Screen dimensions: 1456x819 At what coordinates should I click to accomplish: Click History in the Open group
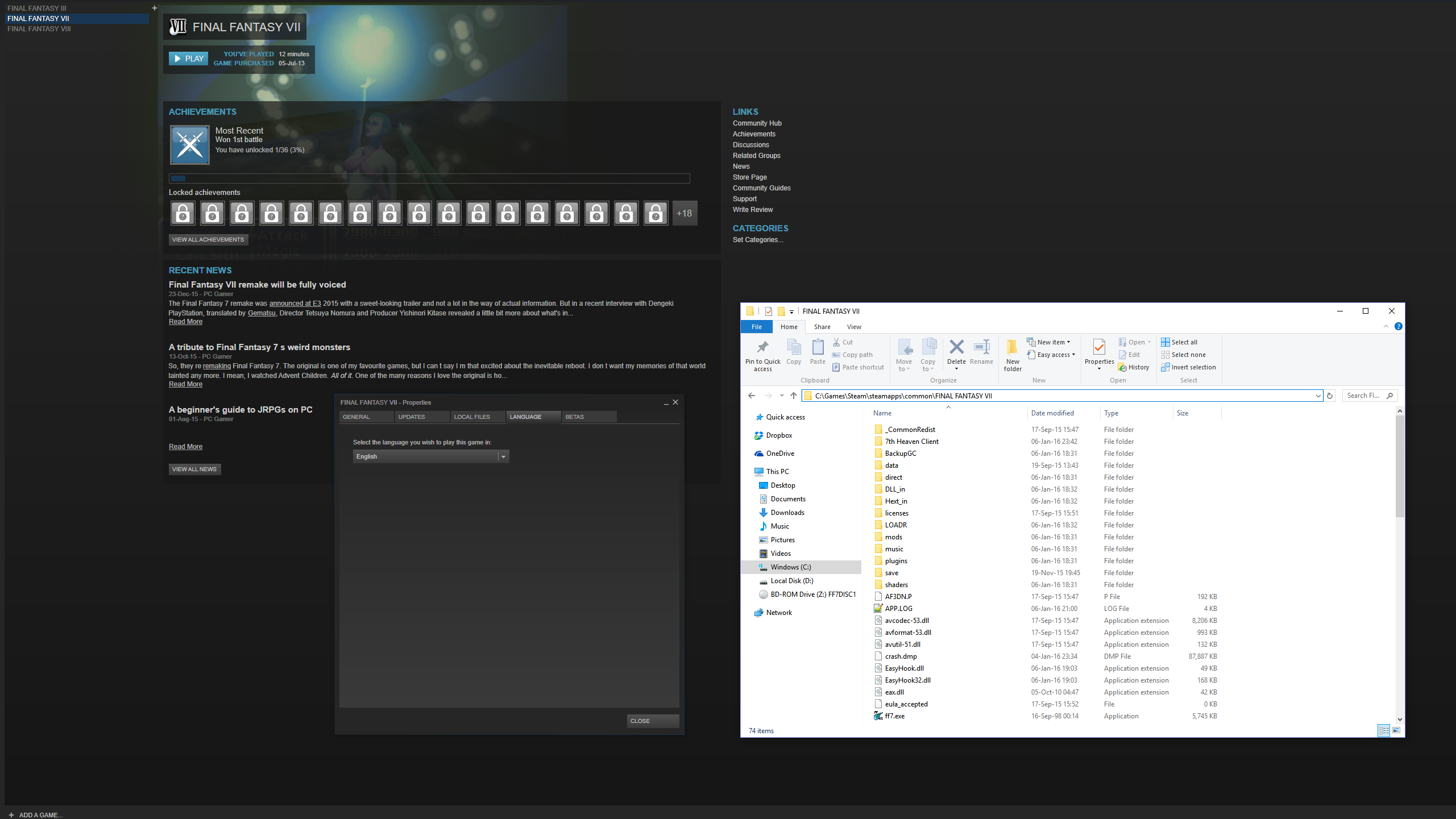click(x=1134, y=367)
